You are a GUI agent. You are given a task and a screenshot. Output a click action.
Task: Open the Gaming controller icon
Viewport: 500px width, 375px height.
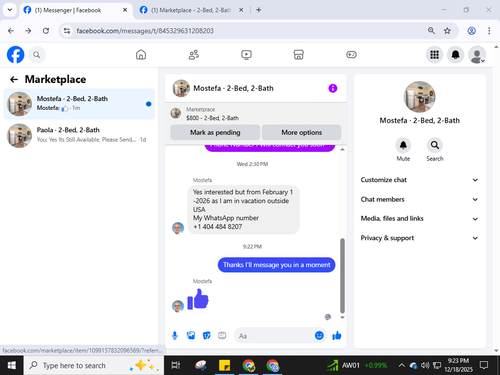click(x=351, y=55)
